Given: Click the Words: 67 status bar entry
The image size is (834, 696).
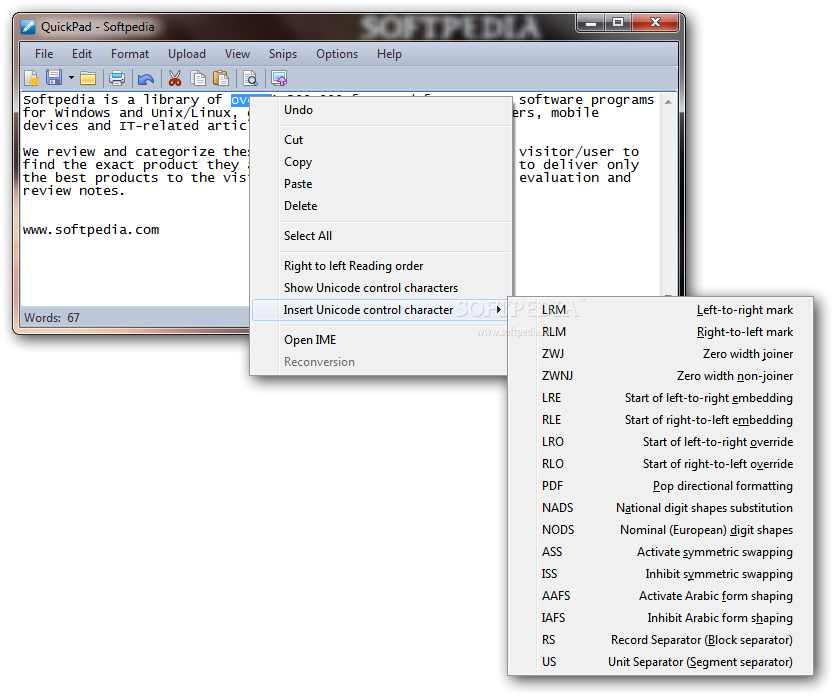Looking at the screenshot, I should point(52,317).
